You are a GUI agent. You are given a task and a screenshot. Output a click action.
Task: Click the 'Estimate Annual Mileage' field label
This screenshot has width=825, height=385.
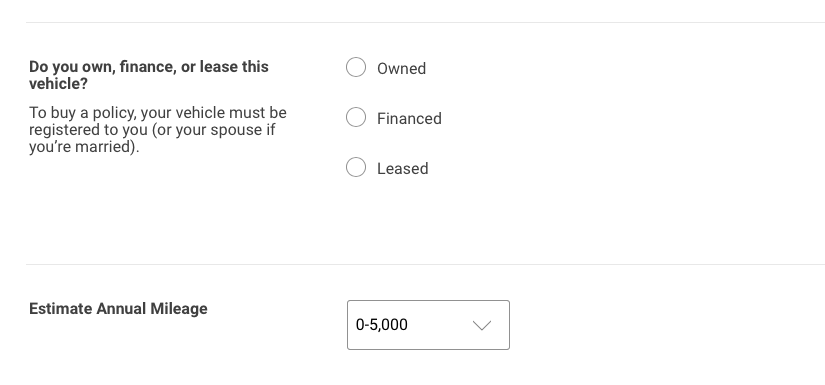coord(118,309)
